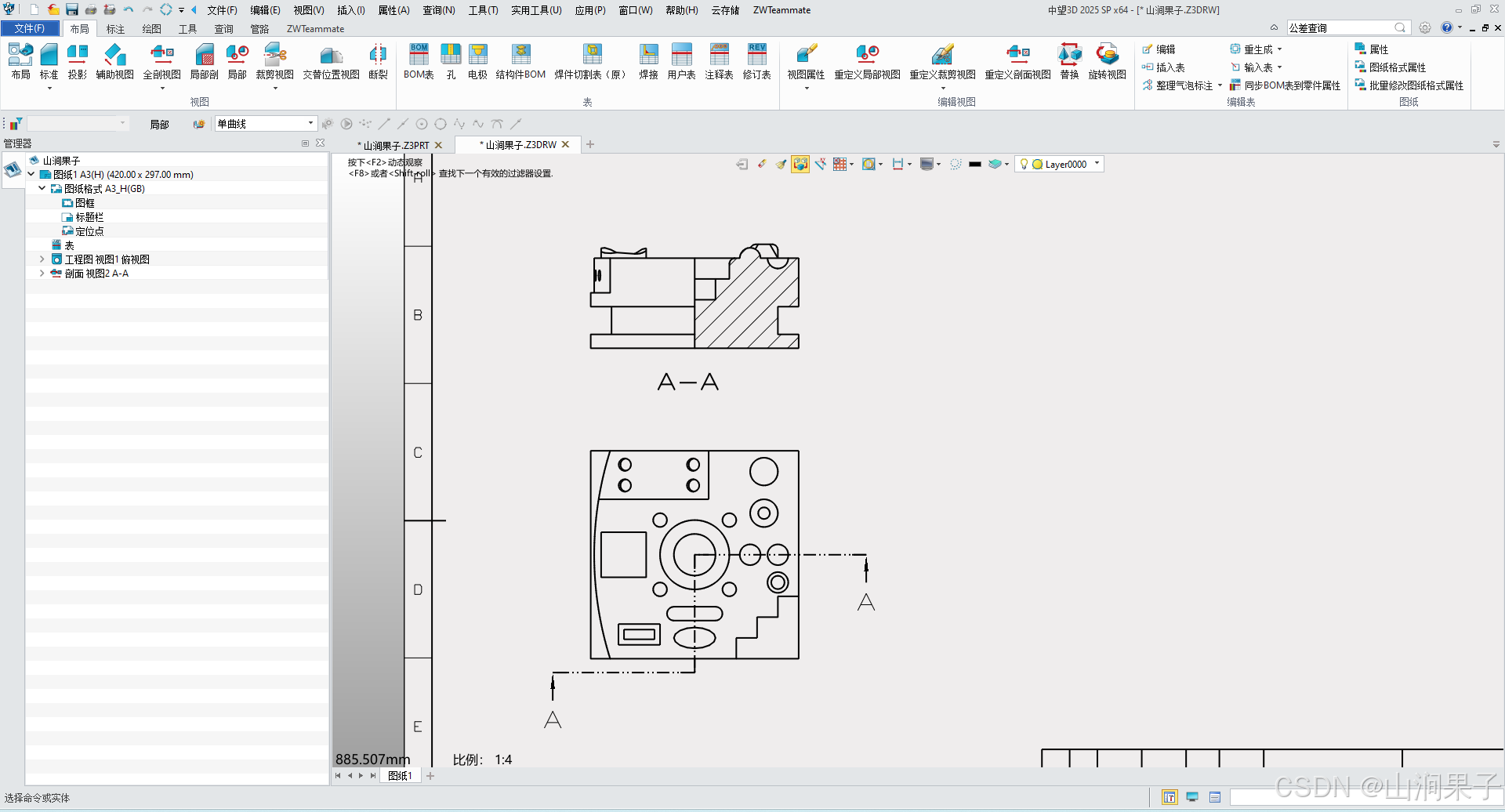Click 同步BOM表到零件属性 button
Image resolution: width=1505 pixels, height=812 pixels.
[1285, 85]
